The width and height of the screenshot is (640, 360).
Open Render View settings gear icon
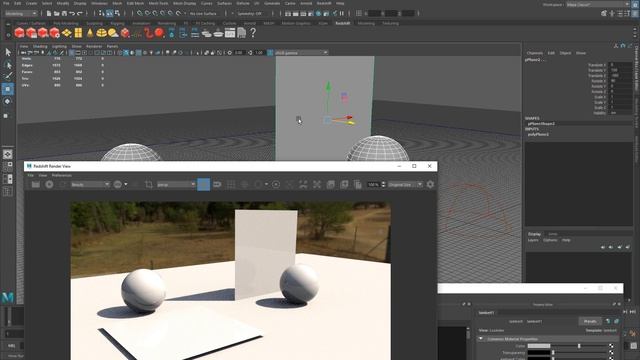click(430, 184)
